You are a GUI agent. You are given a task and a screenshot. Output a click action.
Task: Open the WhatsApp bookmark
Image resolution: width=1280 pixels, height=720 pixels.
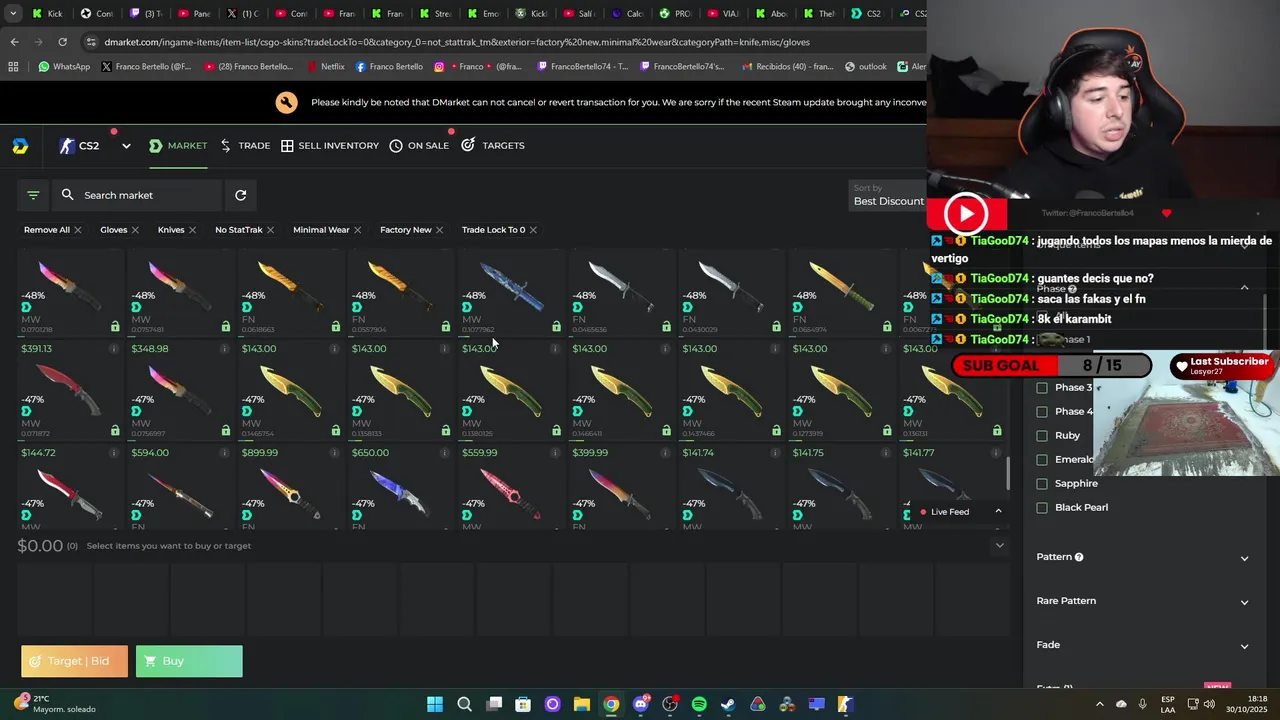coord(64,67)
